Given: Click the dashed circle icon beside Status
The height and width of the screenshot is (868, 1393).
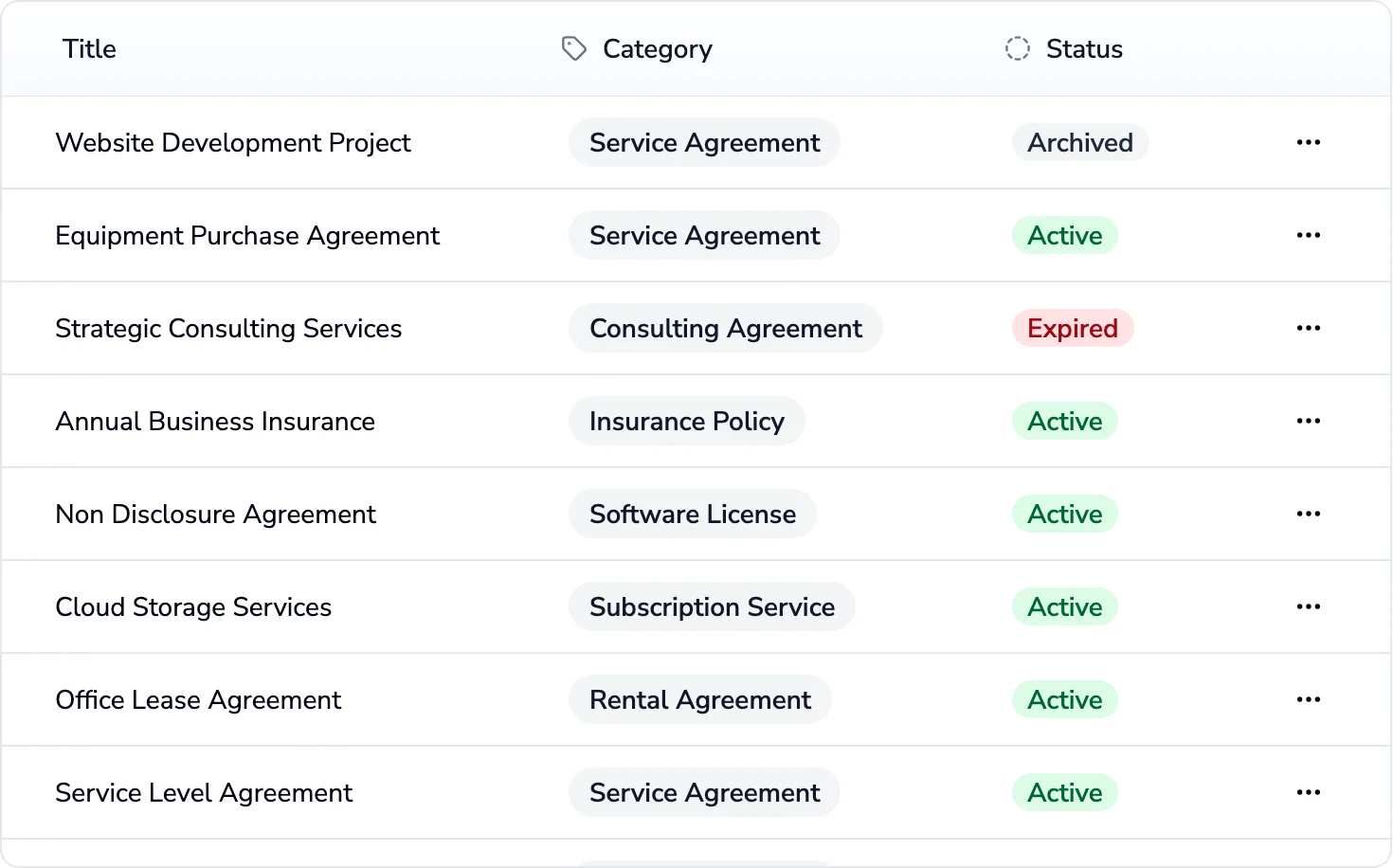Looking at the screenshot, I should (1018, 48).
